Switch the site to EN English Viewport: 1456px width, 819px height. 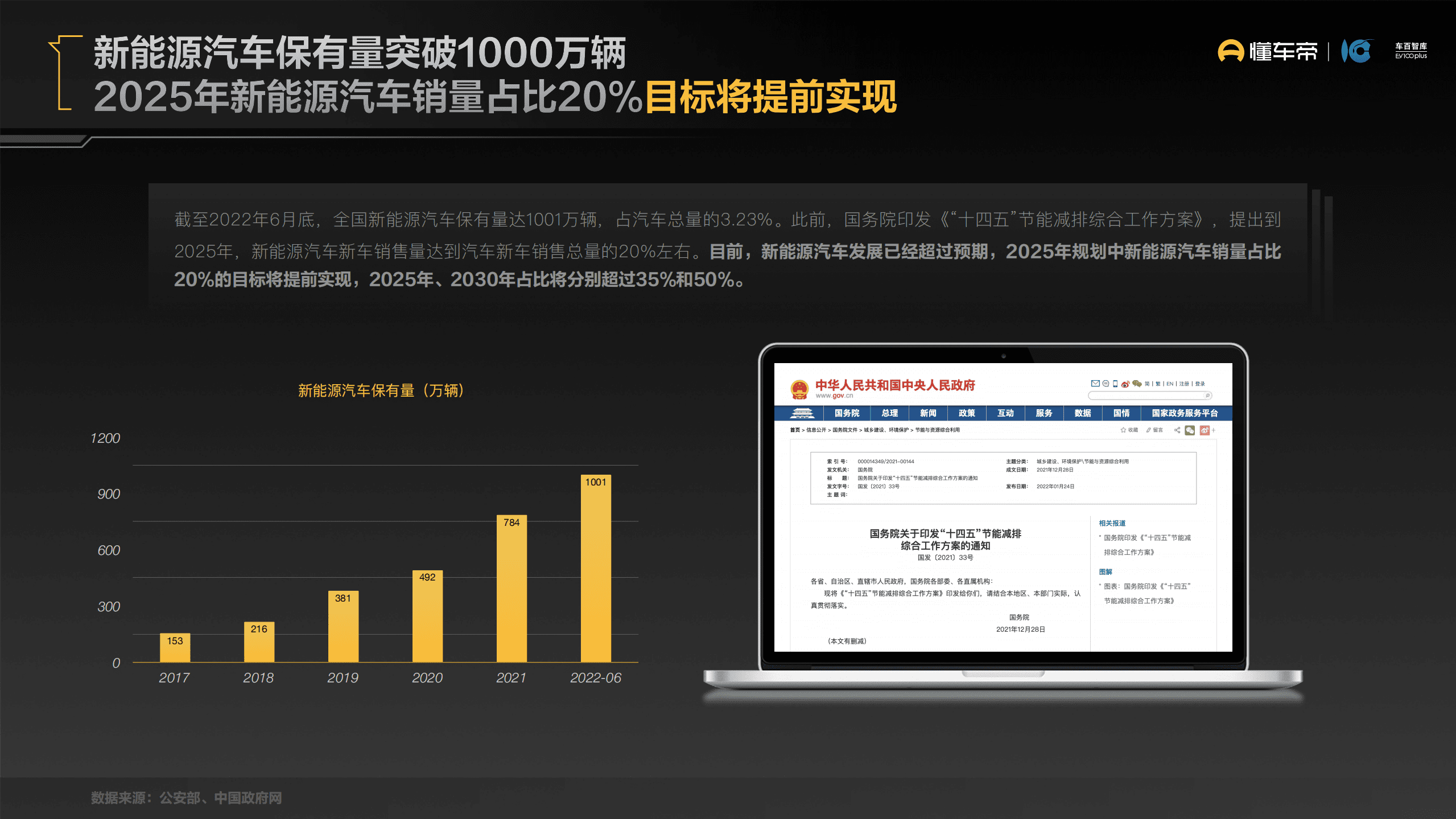coord(1170,384)
